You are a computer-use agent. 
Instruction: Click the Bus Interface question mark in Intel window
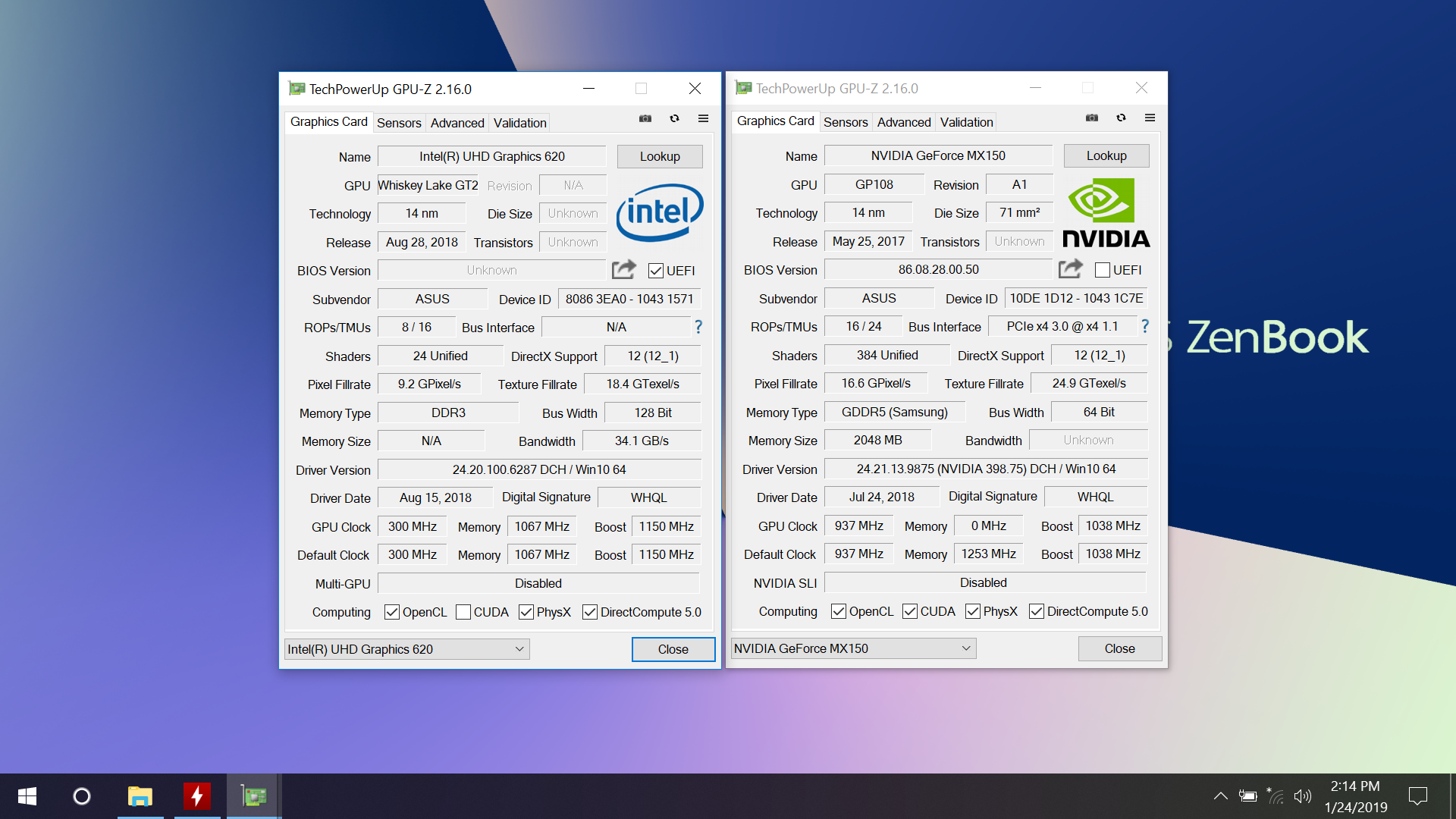698,327
